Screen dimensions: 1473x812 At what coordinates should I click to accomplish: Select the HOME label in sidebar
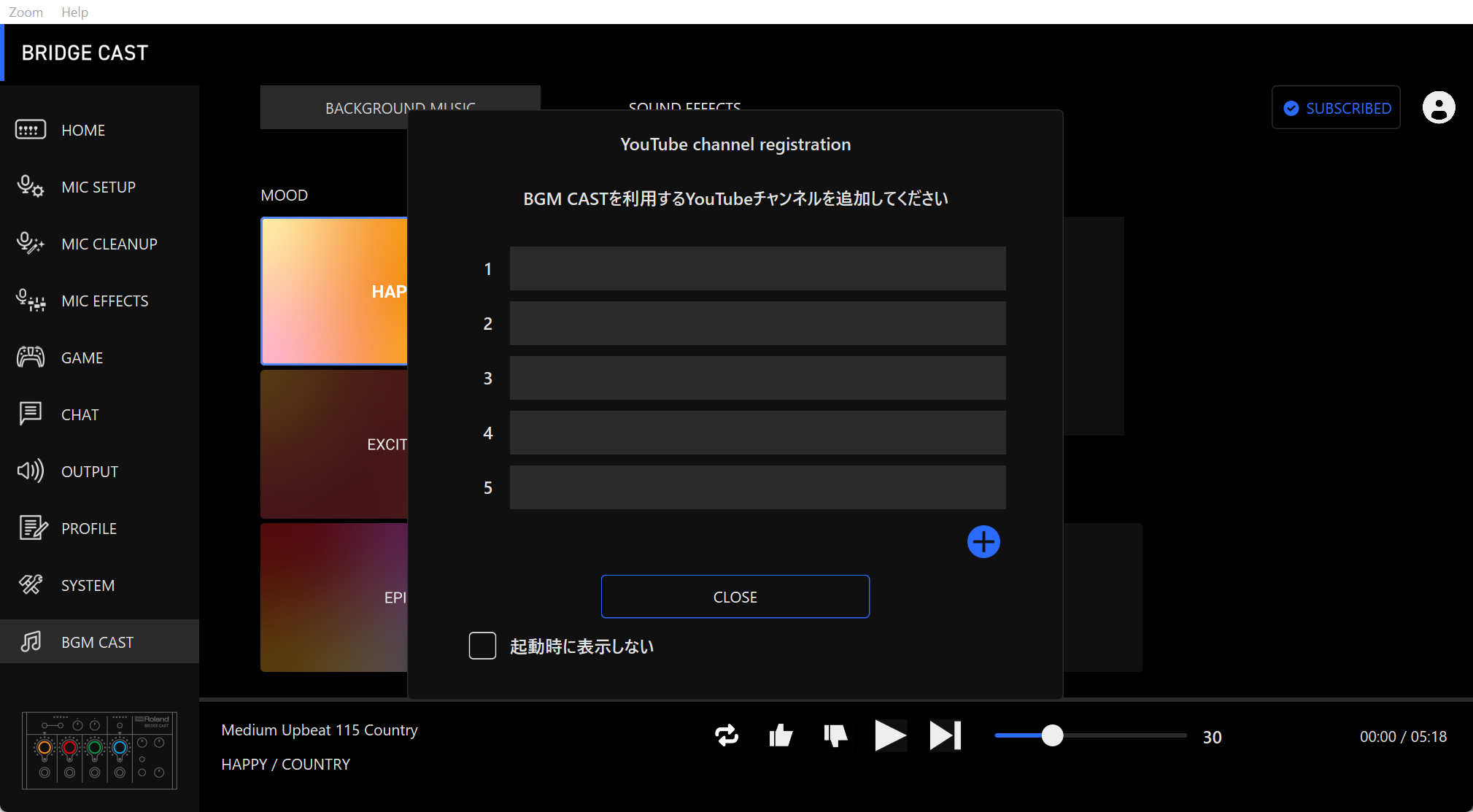point(83,131)
